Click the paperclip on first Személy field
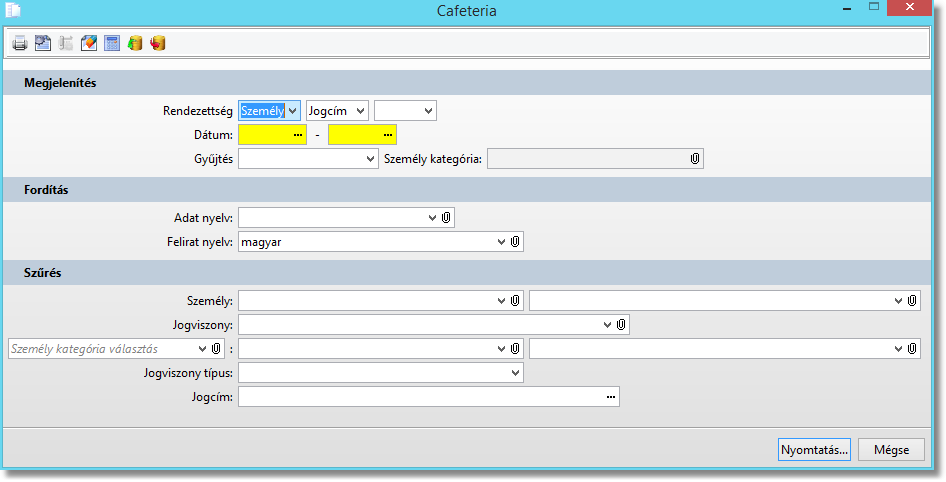 click(x=515, y=300)
